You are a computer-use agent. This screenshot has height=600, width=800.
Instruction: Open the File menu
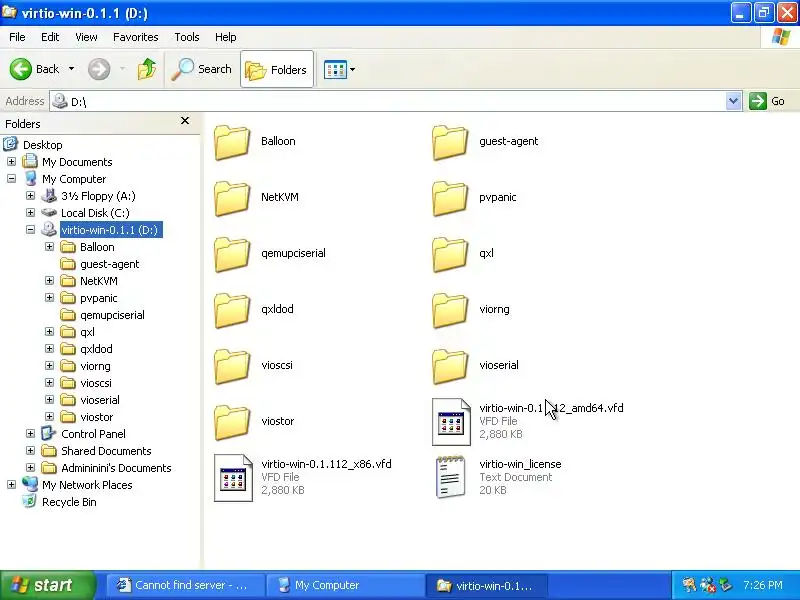pos(17,37)
